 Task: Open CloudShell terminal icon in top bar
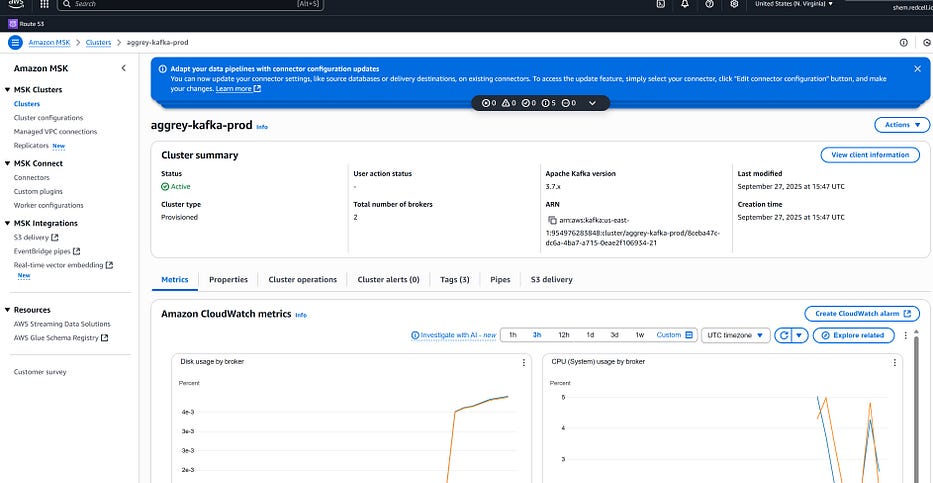pyautogui.click(x=660, y=4)
